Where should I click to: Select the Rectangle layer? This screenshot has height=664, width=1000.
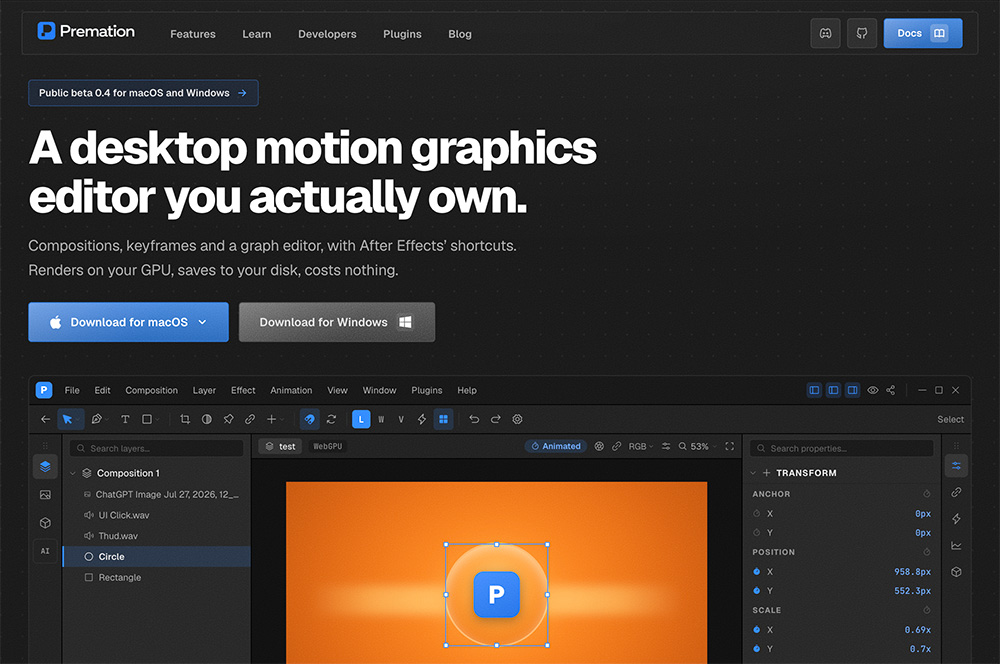157,577
